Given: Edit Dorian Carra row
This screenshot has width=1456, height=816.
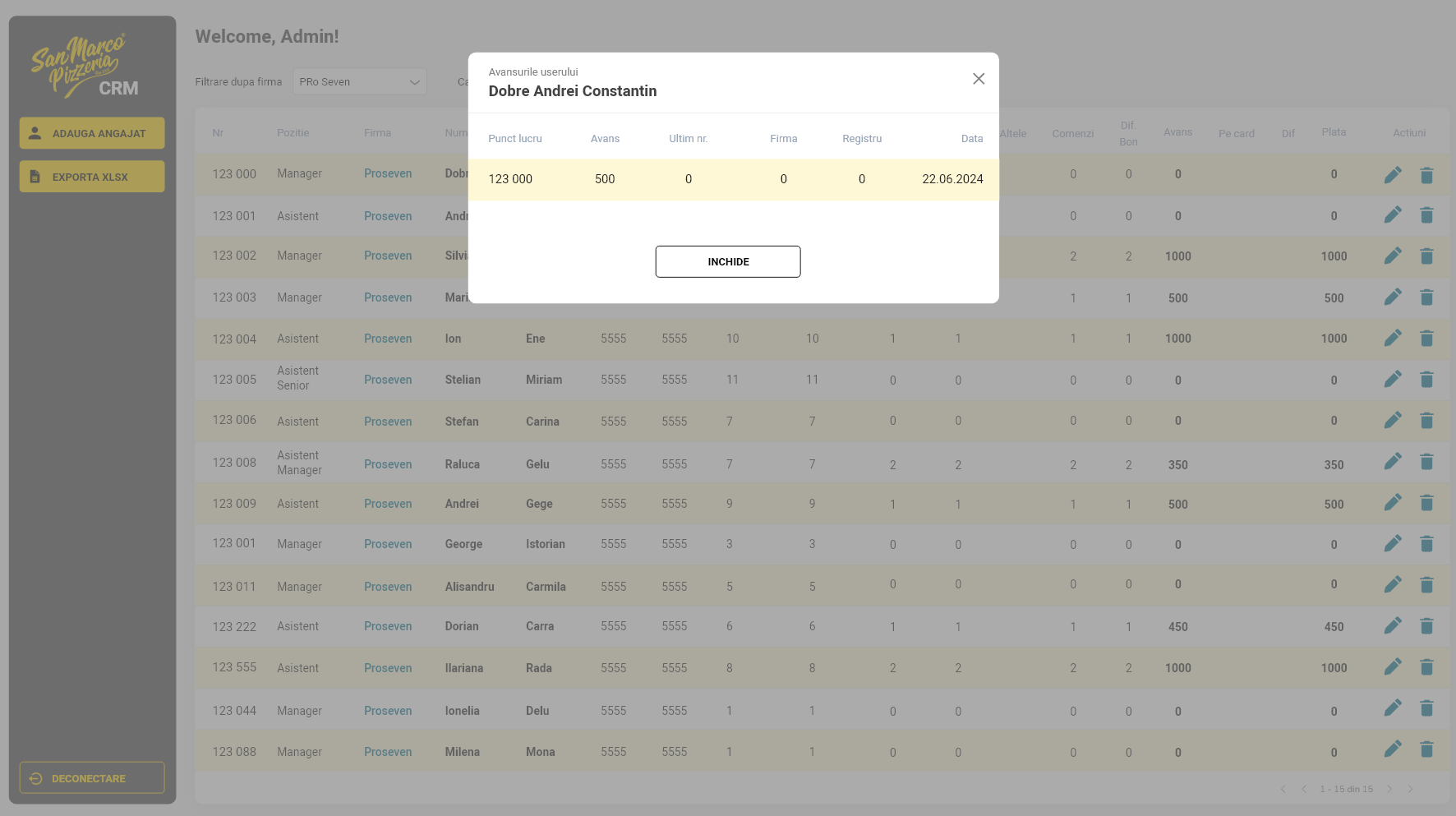Looking at the screenshot, I should click(x=1393, y=625).
